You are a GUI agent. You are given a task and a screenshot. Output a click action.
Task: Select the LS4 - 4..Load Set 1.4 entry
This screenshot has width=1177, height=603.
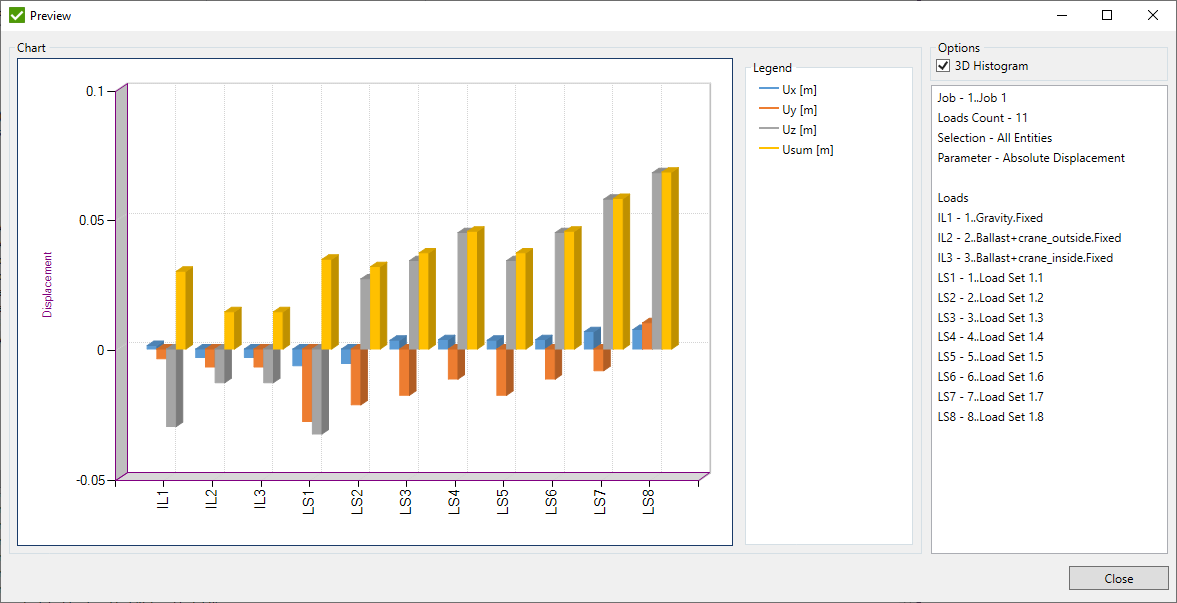(990, 337)
